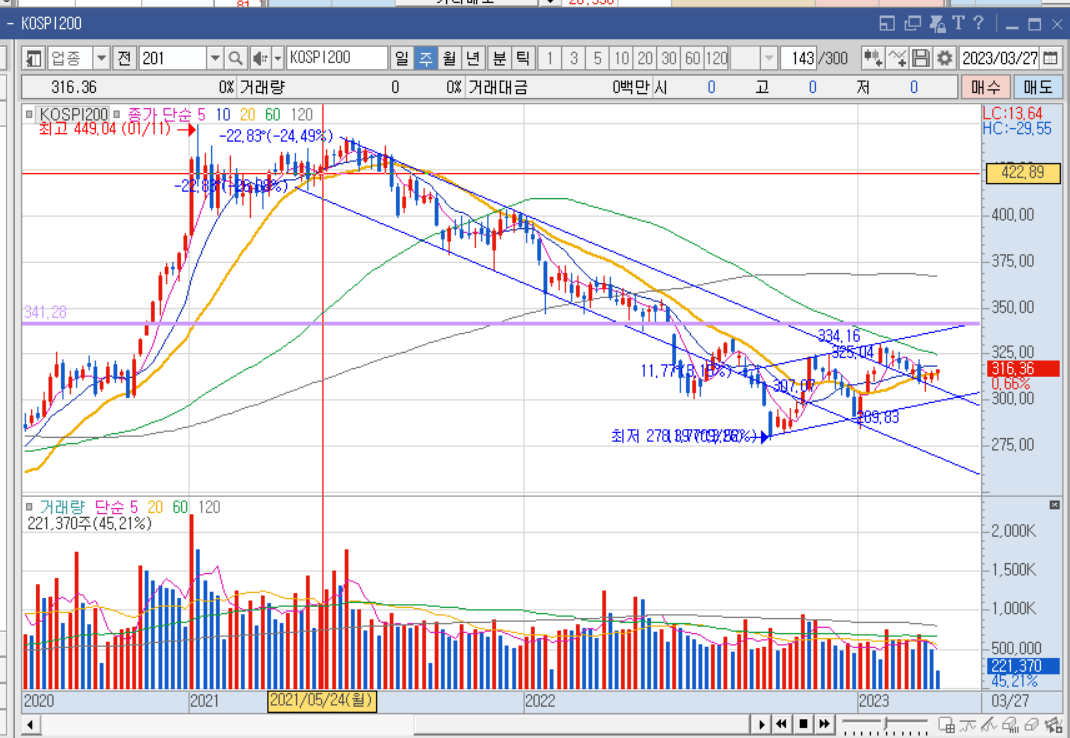Open the calendar date picker icon
Image resolution: width=1070 pixels, height=738 pixels.
[x=1051, y=58]
